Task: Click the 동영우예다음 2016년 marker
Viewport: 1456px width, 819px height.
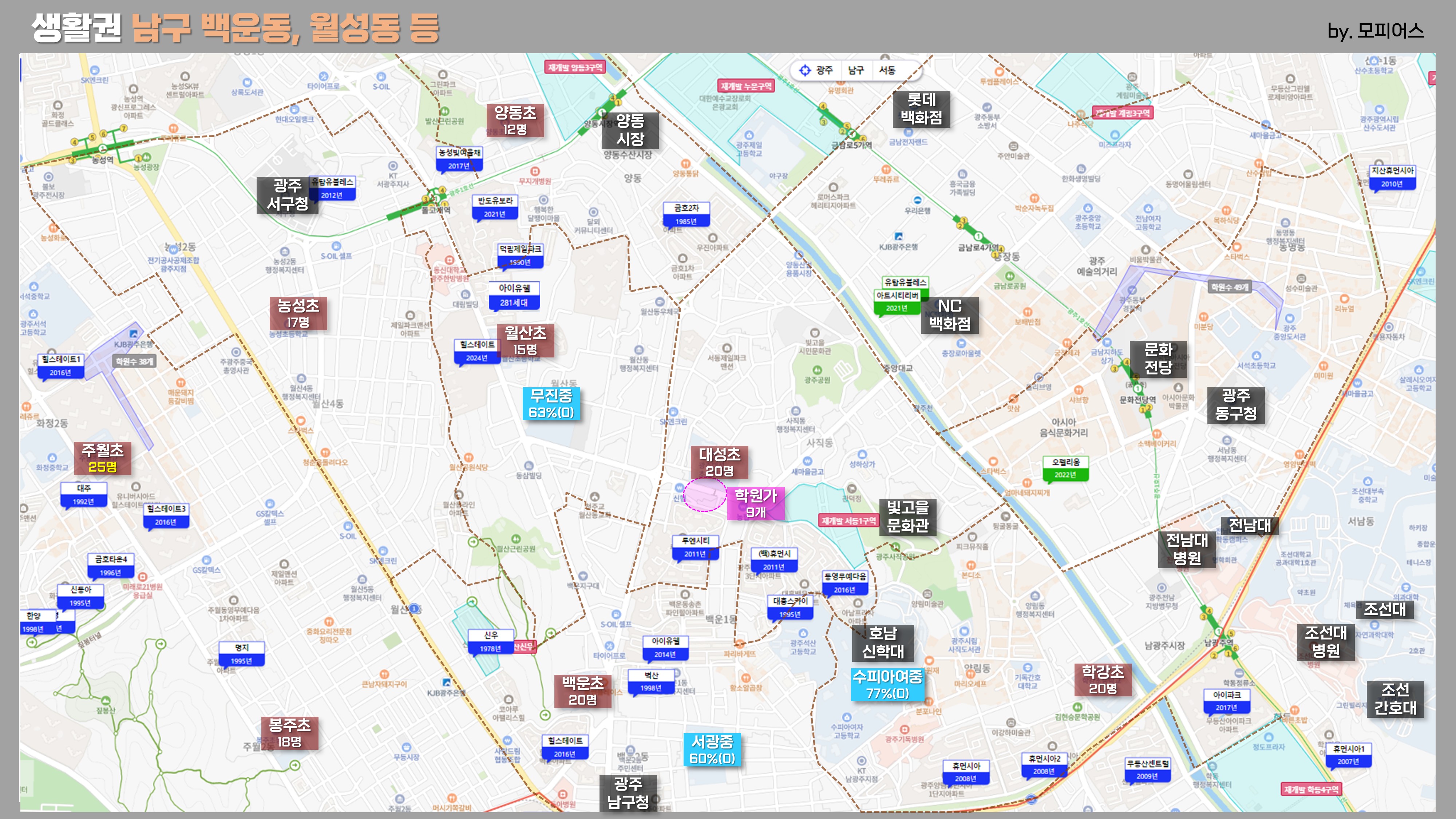Action: (x=844, y=583)
